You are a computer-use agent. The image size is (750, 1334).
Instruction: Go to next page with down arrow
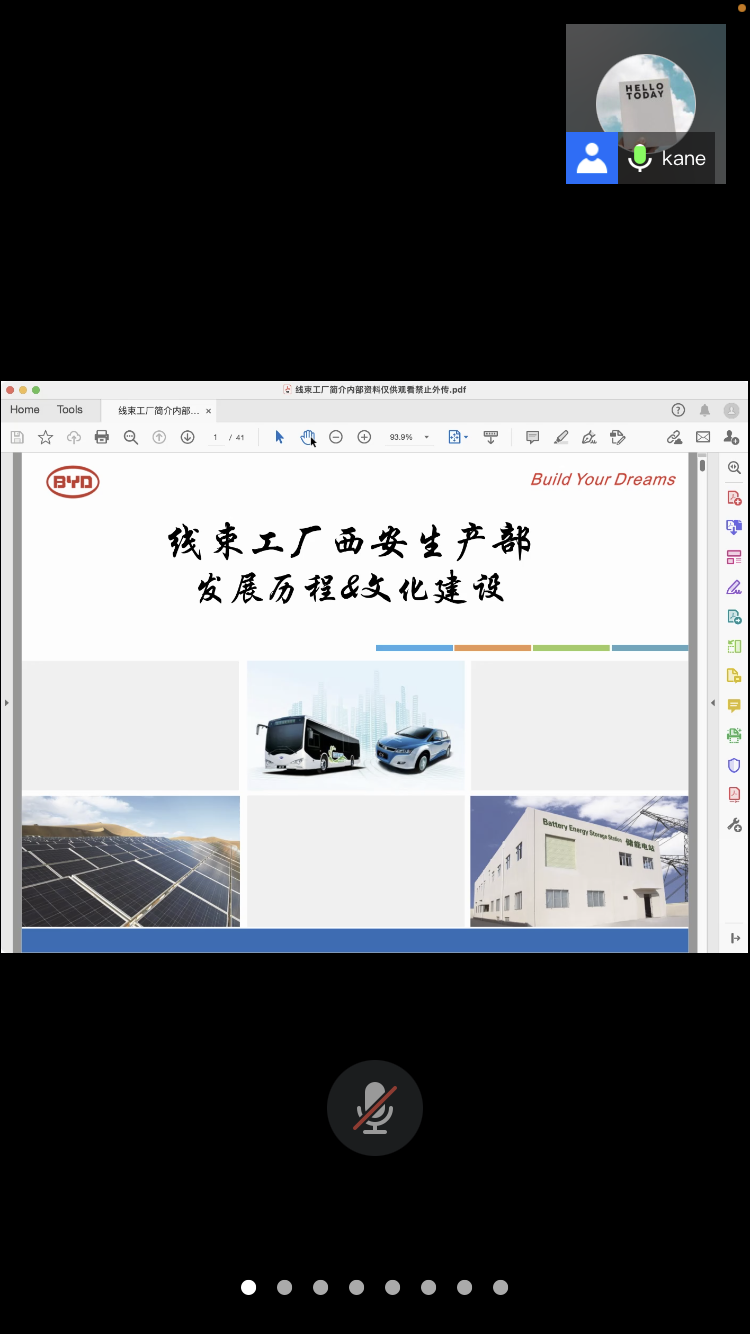point(187,437)
